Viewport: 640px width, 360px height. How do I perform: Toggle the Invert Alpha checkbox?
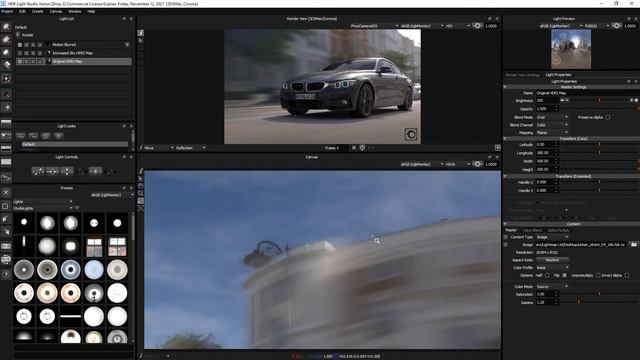point(627,276)
